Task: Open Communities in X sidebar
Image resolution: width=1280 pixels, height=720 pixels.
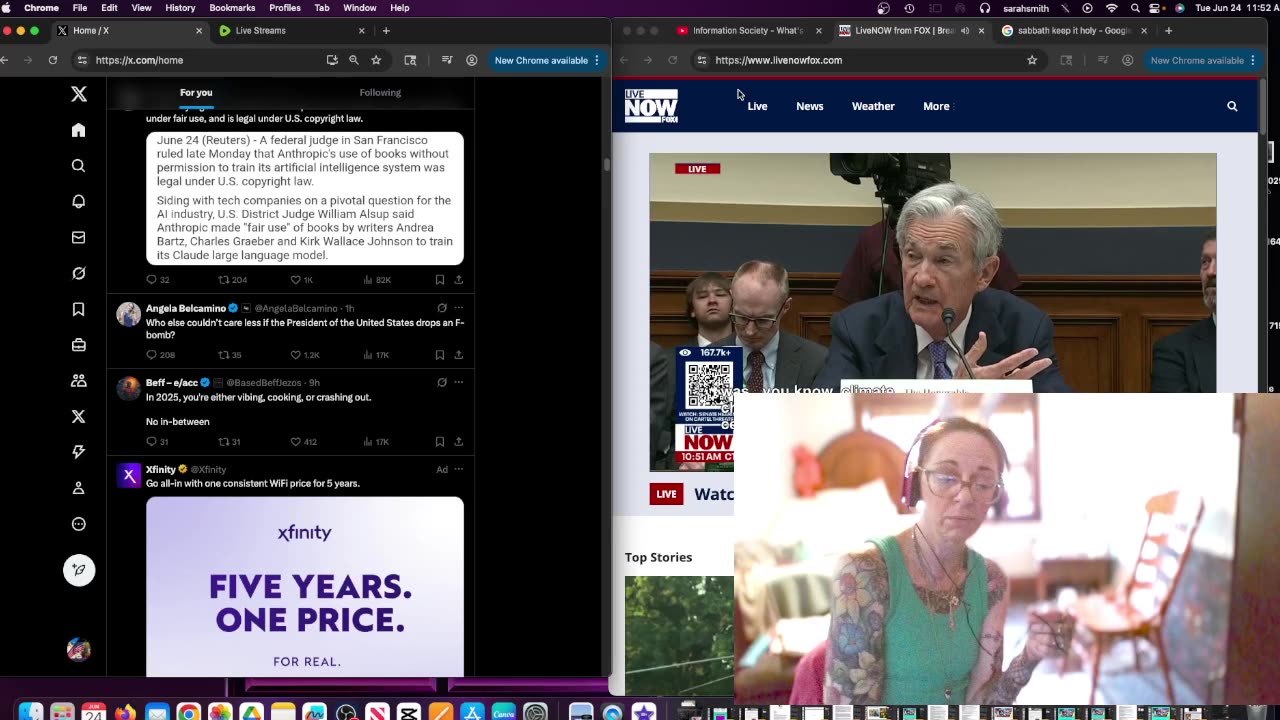Action: click(x=79, y=381)
